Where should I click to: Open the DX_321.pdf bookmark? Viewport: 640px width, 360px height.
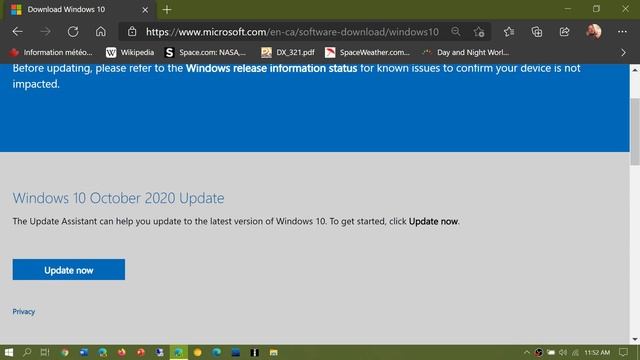(x=288, y=52)
